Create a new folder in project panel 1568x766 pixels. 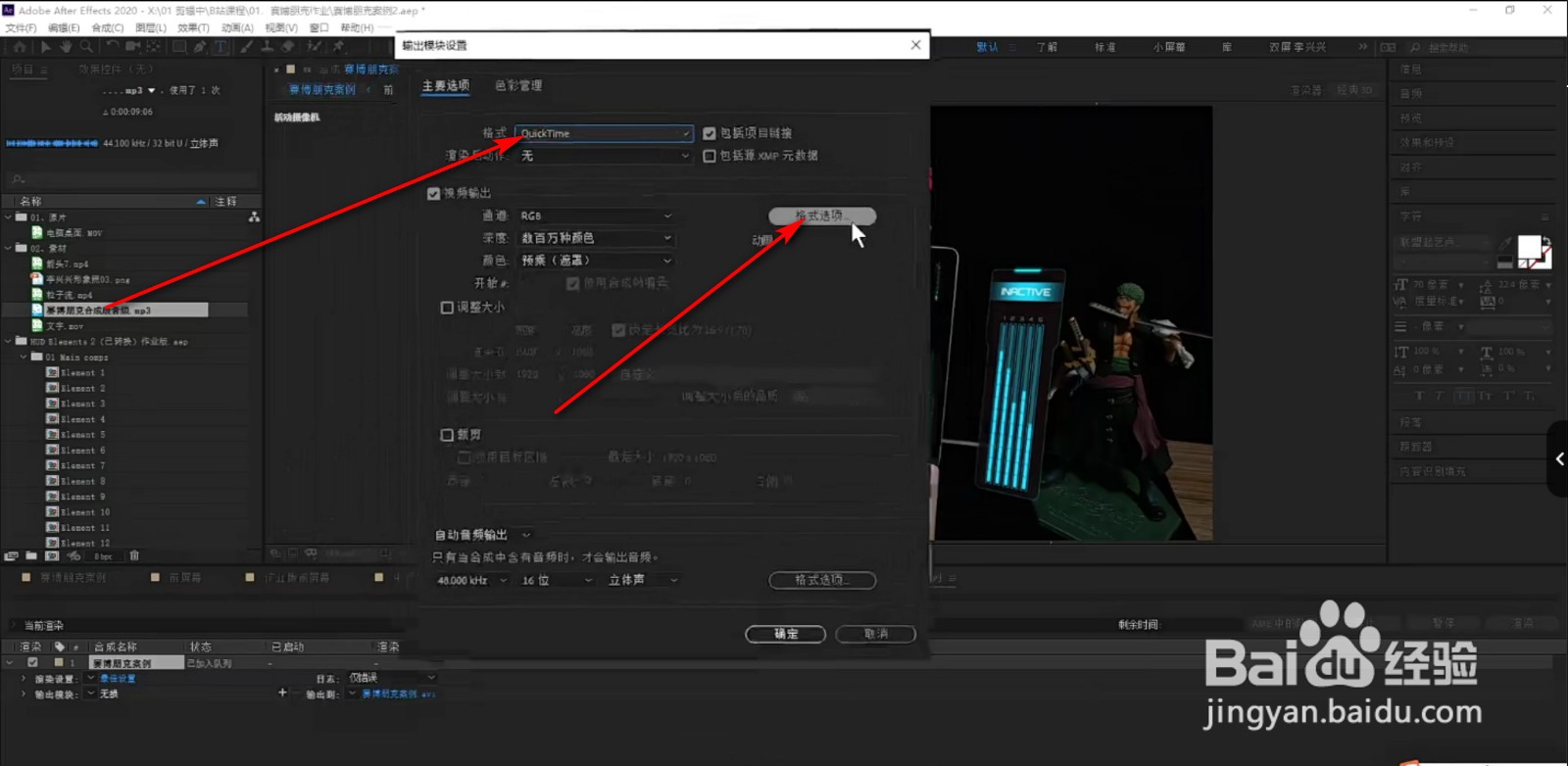click(31, 555)
